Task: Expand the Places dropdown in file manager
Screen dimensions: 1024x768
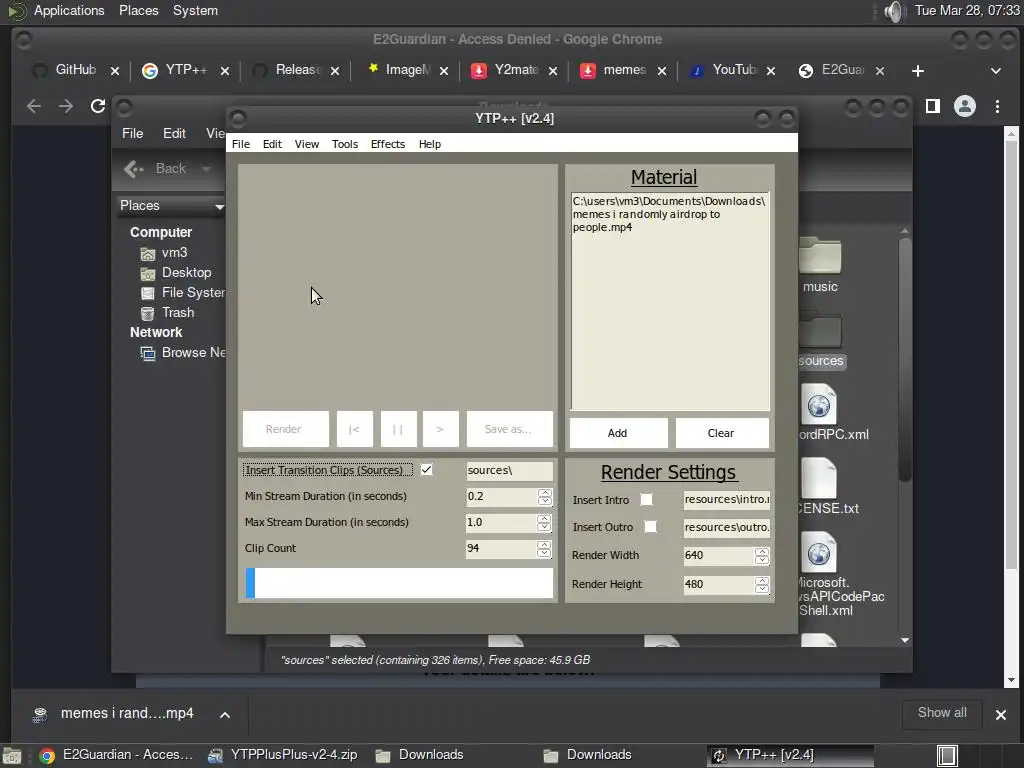Action: [171, 206]
